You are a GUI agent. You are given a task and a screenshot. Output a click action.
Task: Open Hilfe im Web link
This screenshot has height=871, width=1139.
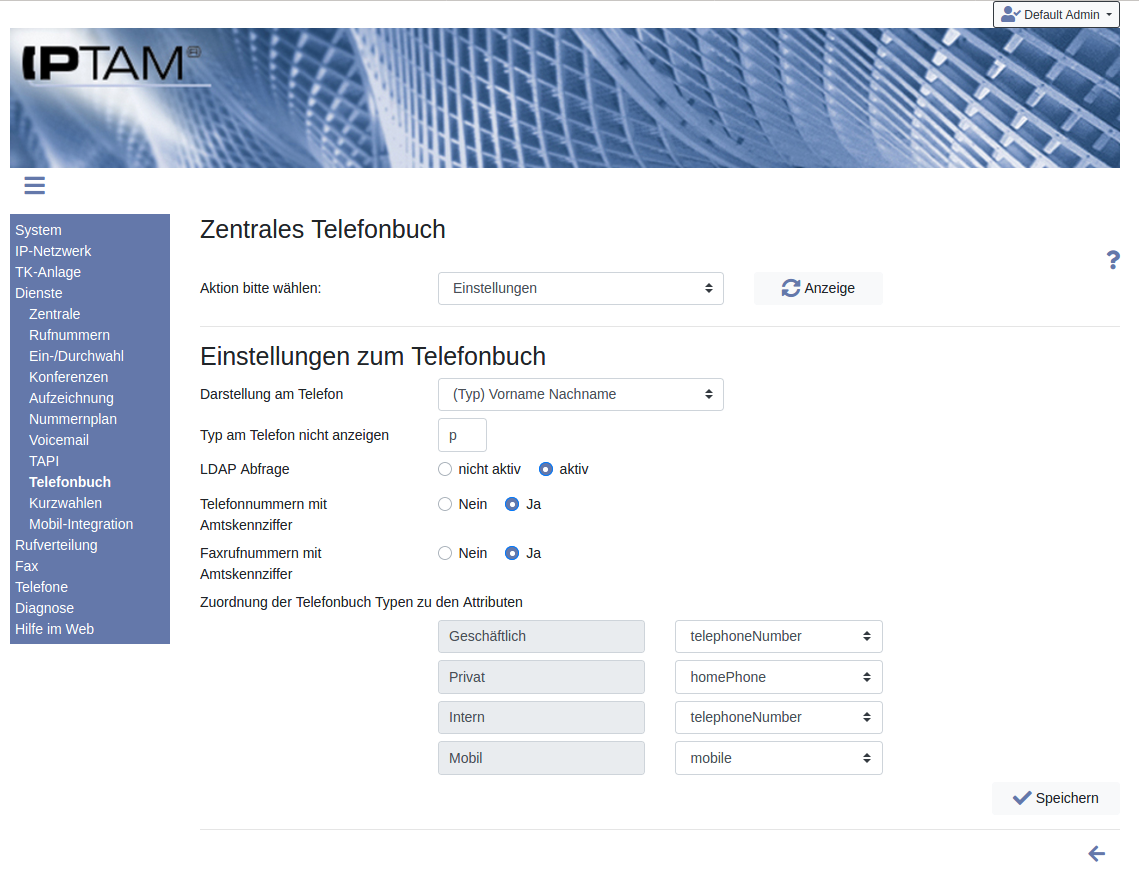[54, 629]
